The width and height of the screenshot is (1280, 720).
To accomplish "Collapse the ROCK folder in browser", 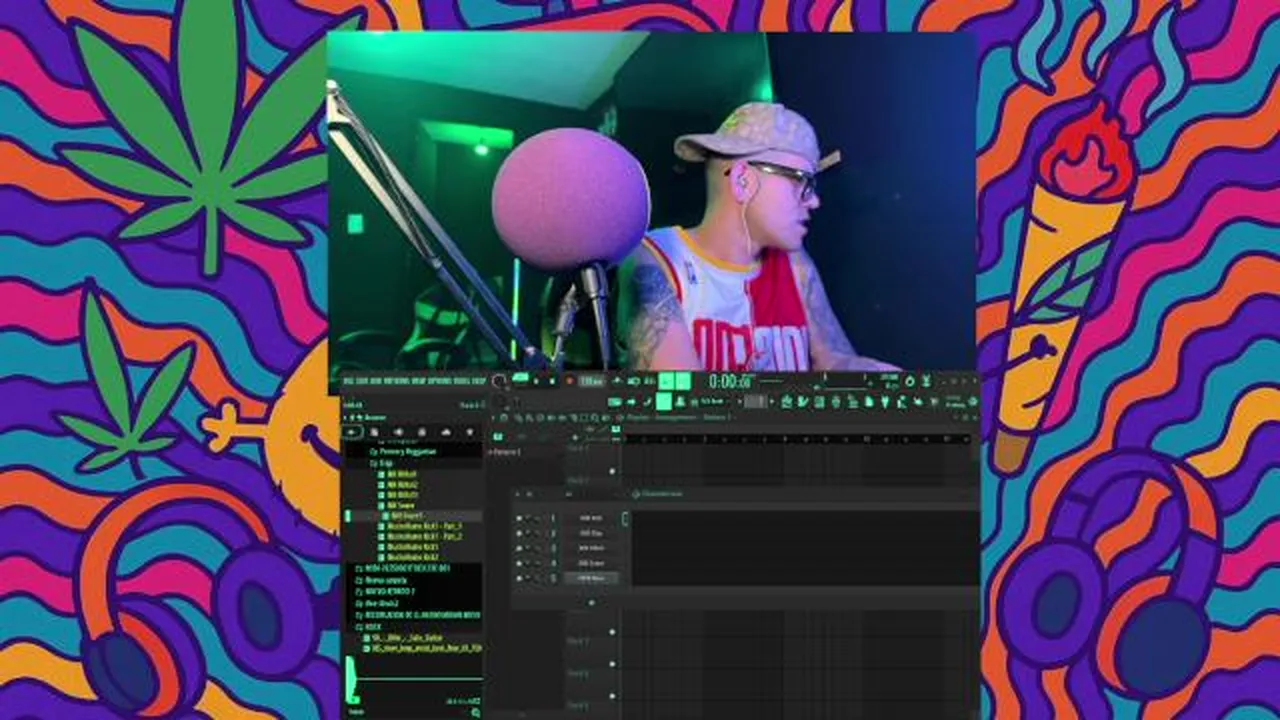I will (369, 626).
